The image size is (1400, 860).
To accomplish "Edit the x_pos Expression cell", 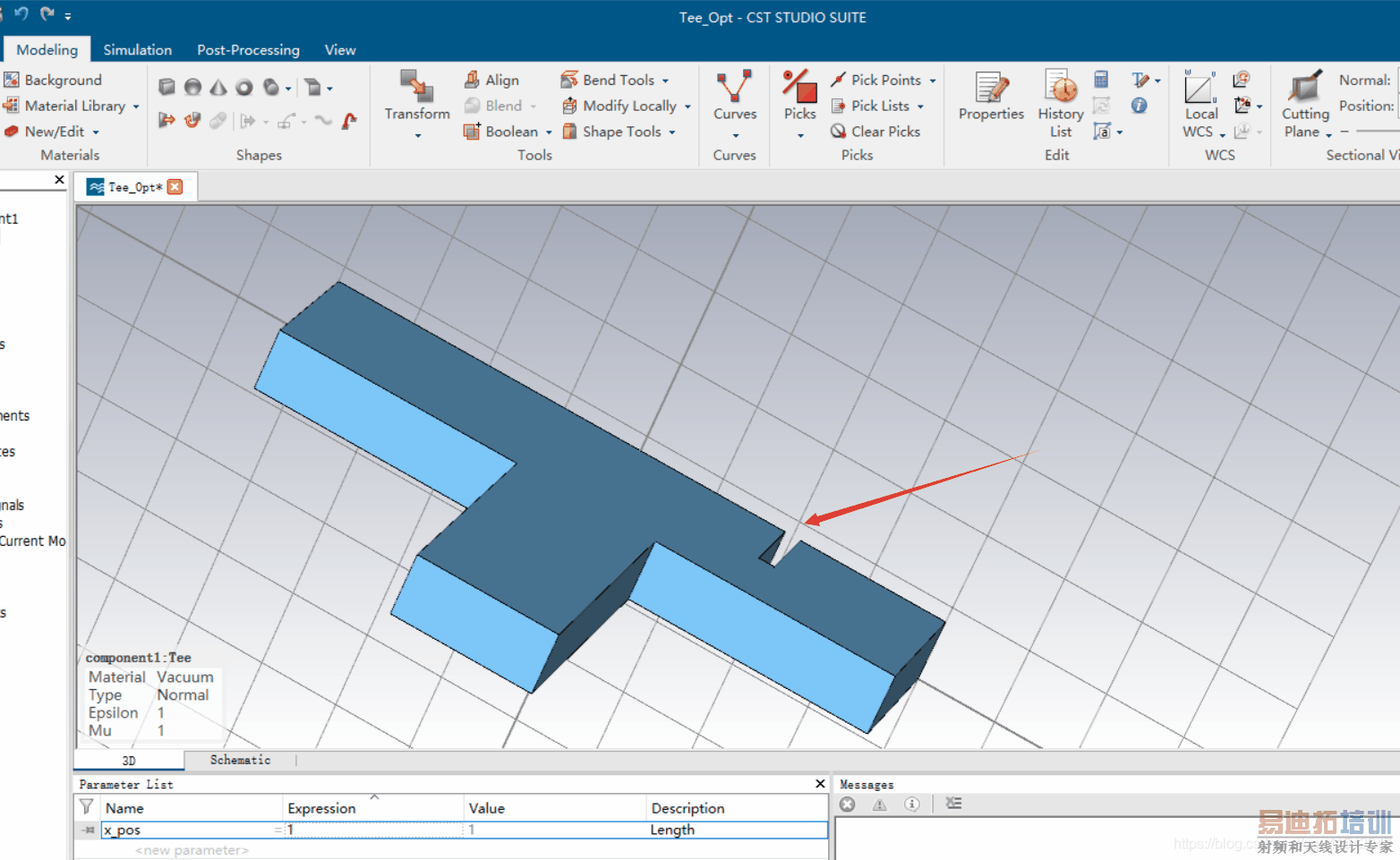I will 374,830.
